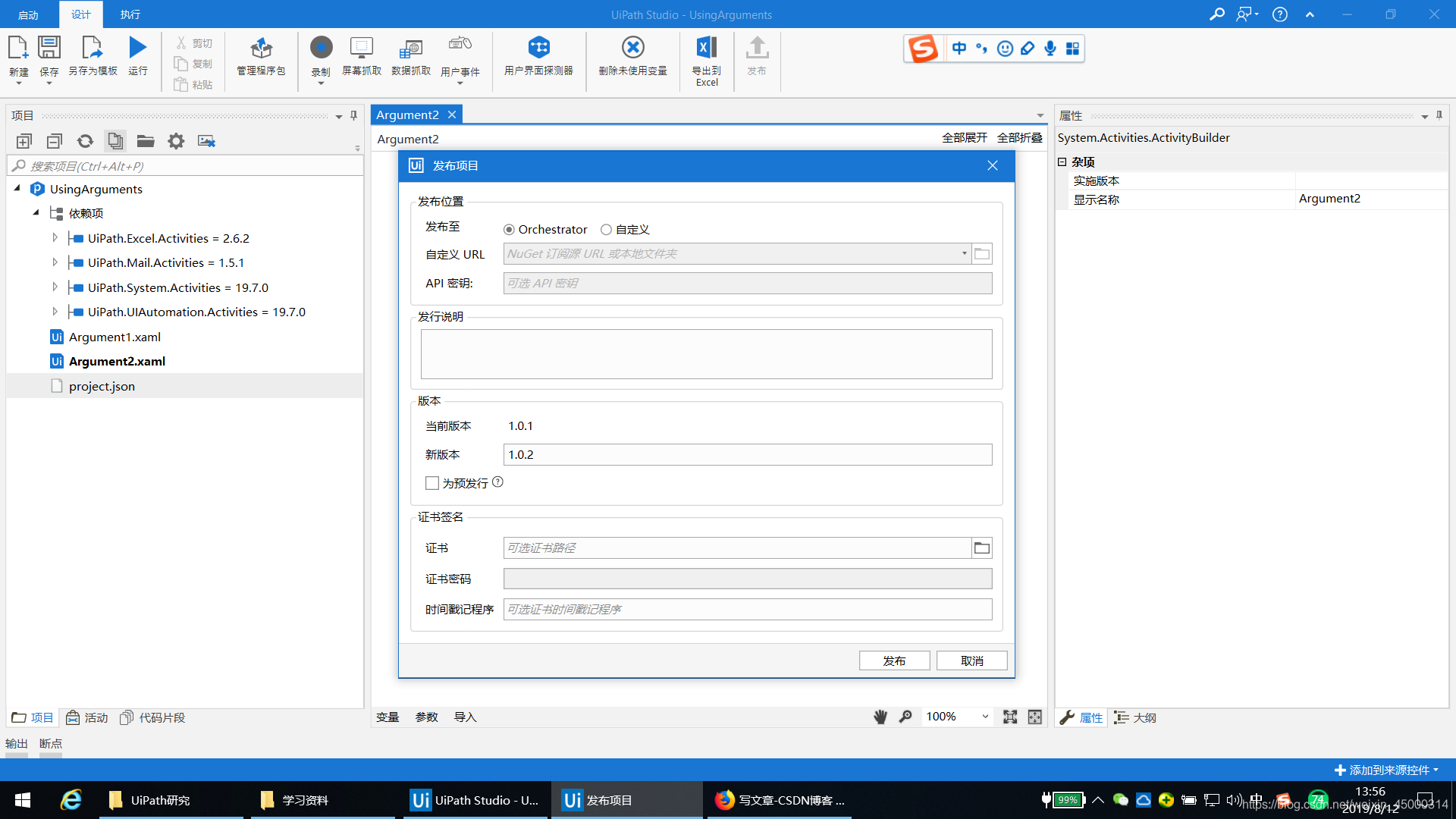This screenshot has height=819, width=1456.
Task: Collapse the 依赖项 (Dependencies) tree node
Action: click(36, 213)
